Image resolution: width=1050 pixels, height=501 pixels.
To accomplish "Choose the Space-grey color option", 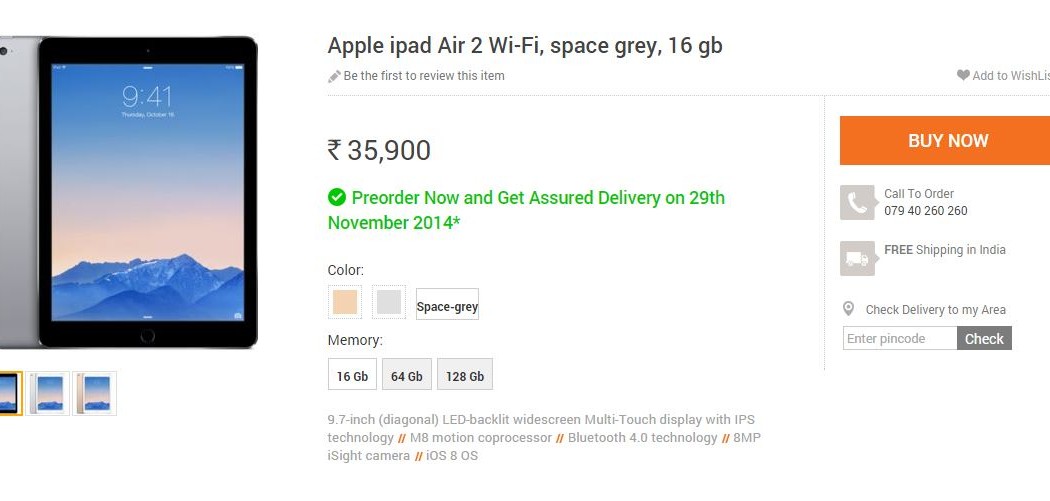I will click(x=447, y=304).
